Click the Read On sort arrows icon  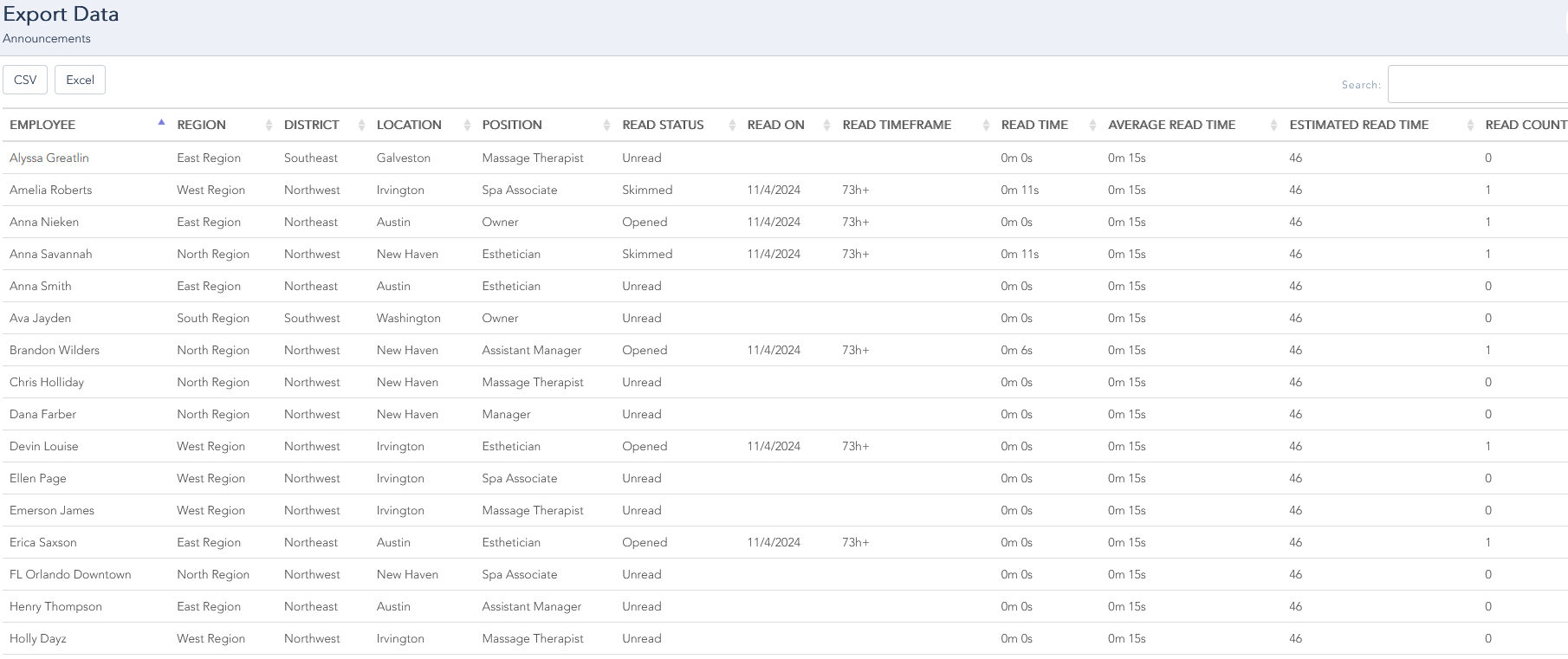click(x=826, y=126)
